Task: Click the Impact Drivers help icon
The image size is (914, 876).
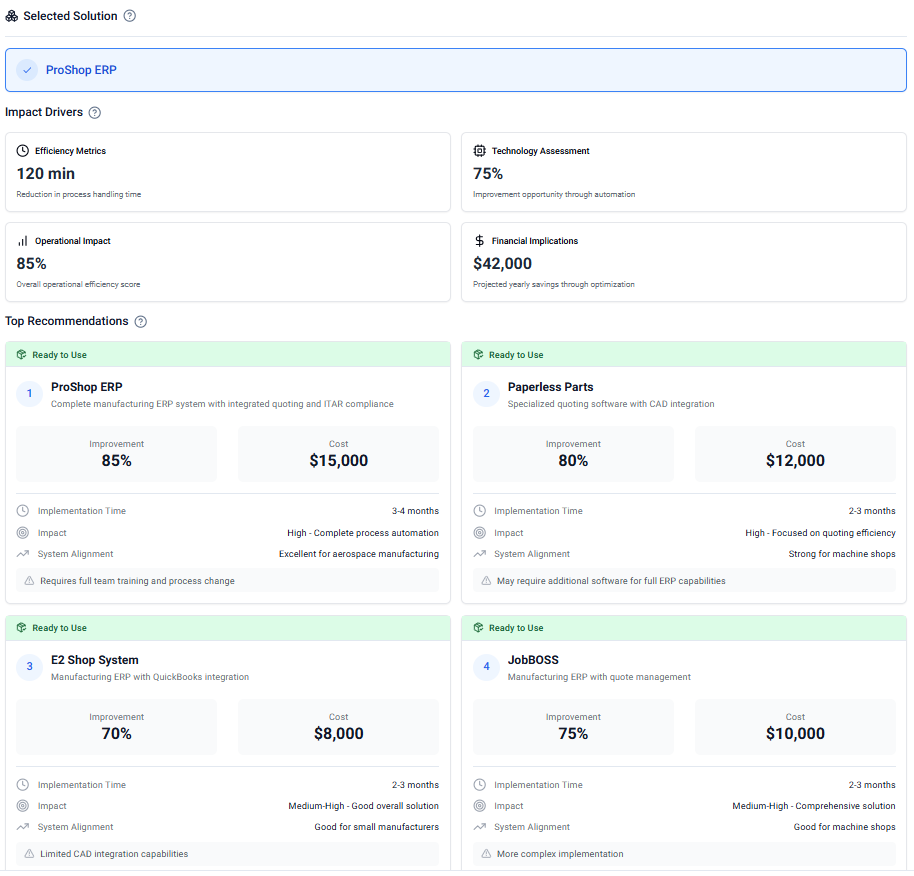Action: [x=94, y=112]
